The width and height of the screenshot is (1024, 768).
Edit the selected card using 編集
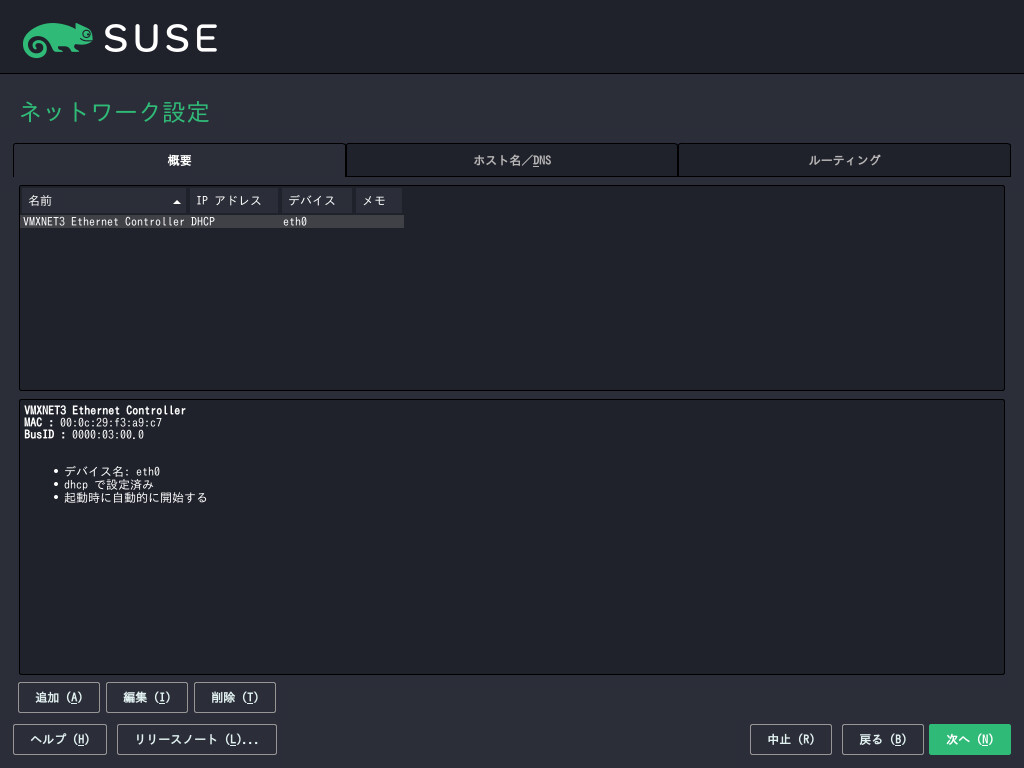pyautogui.click(x=146, y=697)
